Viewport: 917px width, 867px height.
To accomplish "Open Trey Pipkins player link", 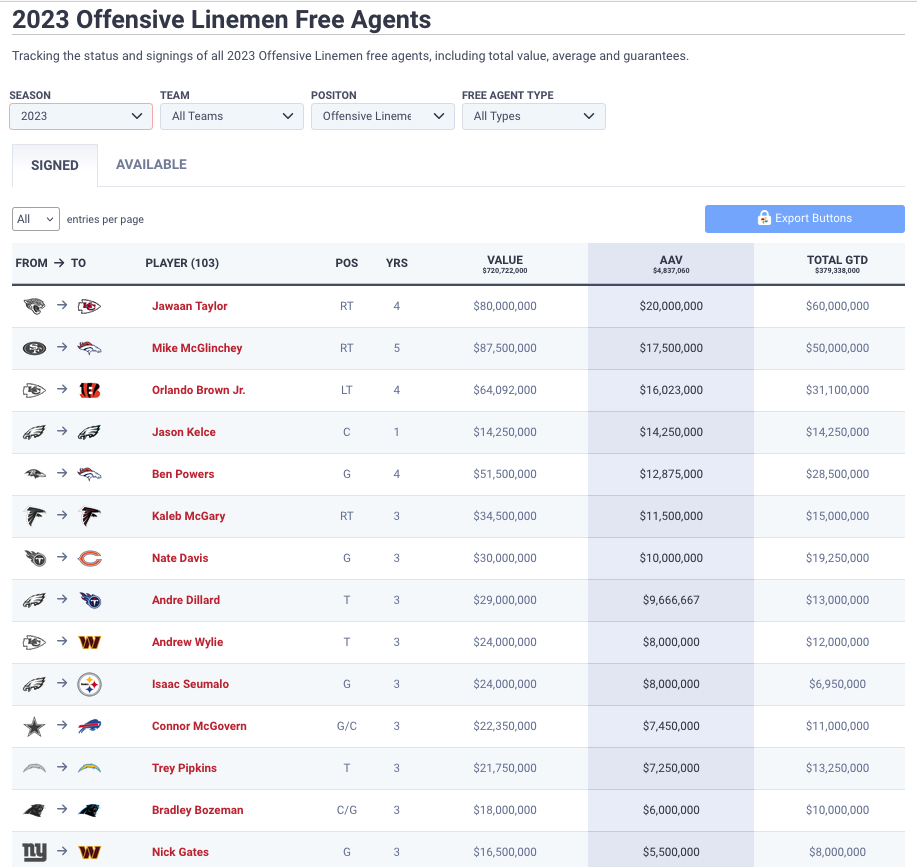I will click(x=184, y=768).
